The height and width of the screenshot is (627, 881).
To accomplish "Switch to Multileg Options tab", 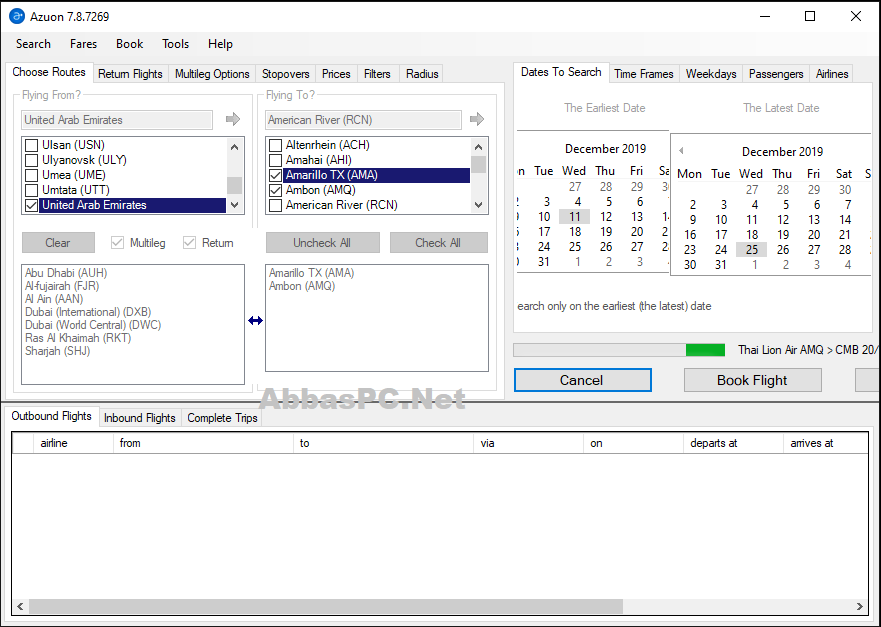I will [212, 74].
